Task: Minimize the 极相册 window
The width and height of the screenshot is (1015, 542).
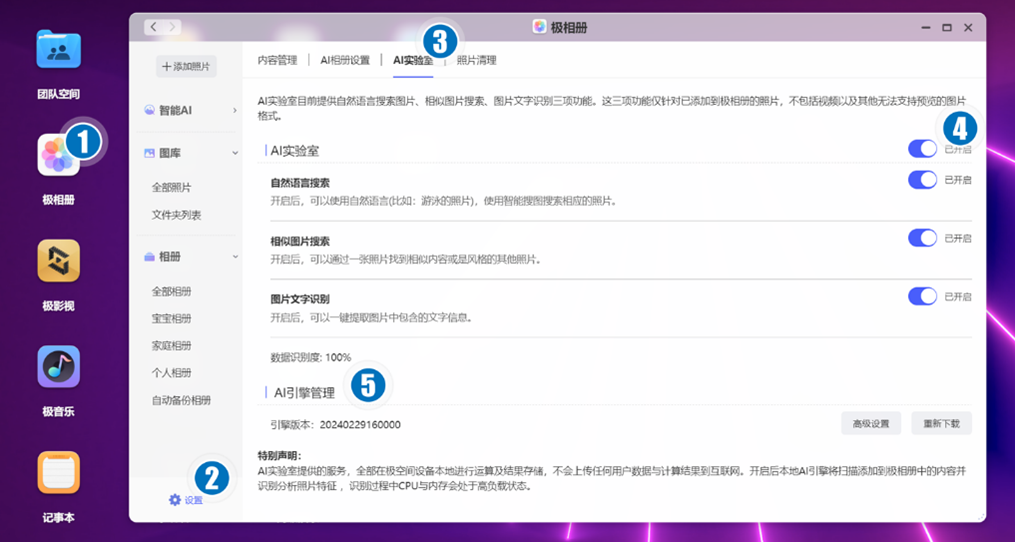Action: coord(926,28)
